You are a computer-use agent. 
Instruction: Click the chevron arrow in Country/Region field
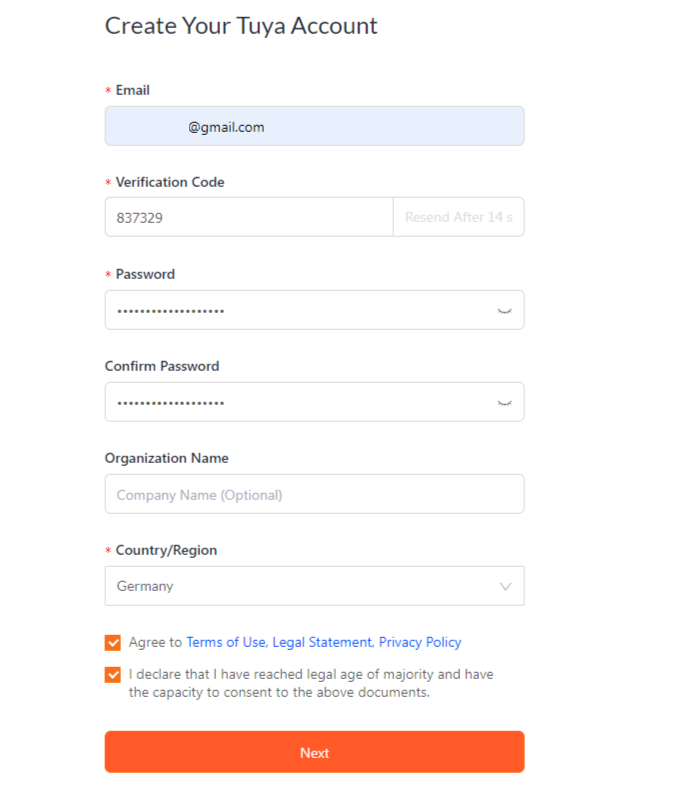tap(505, 587)
